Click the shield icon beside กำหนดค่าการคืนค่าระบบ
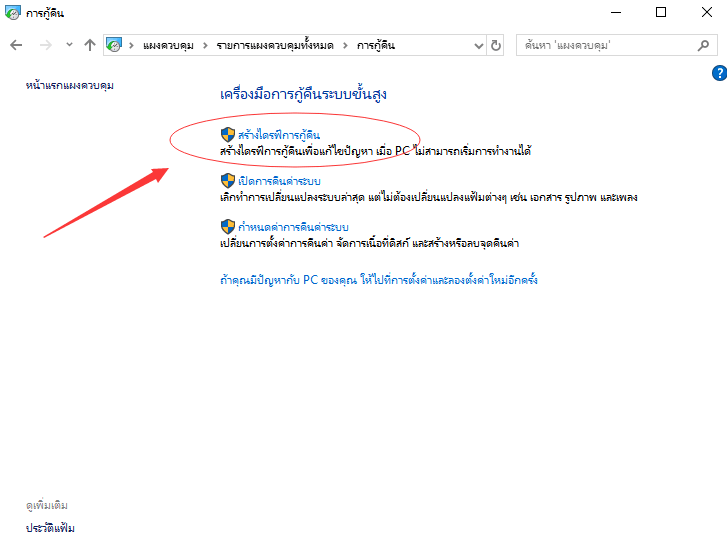Image resolution: width=727 pixels, height=554 pixels. tap(227, 227)
